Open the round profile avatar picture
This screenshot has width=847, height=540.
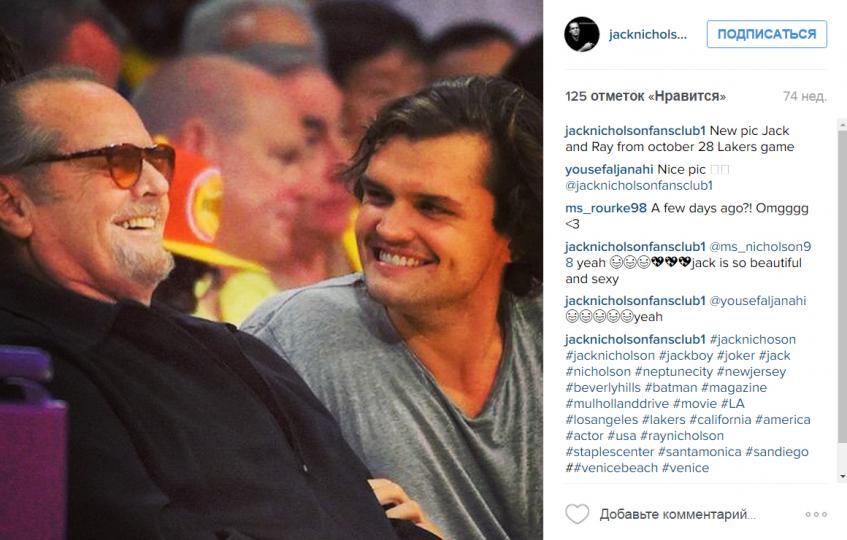click(582, 34)
